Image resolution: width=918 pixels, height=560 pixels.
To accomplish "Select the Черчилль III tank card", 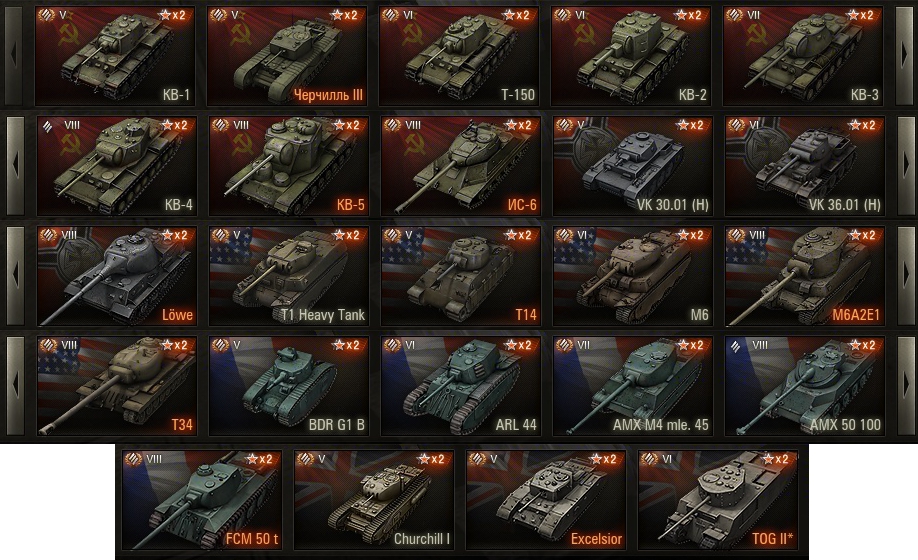I will tap(286, 56).
